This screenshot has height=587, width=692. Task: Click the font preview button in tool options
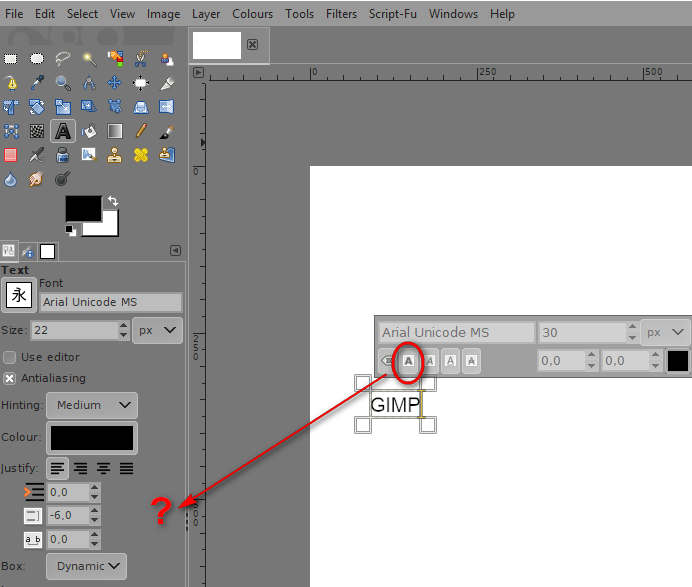pyautogui.click(x=19, y=295)
